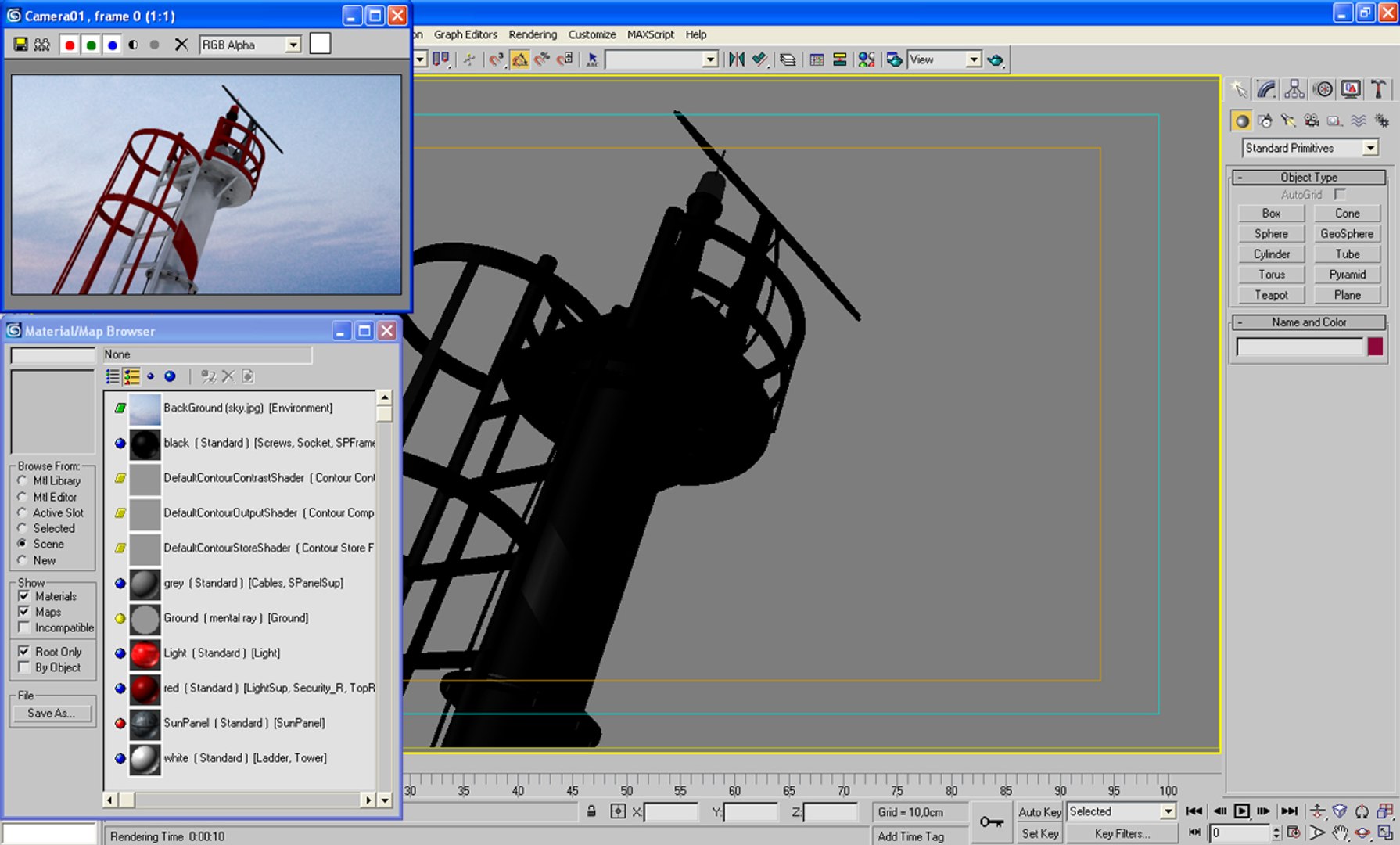Open the MAXScript menu
This screenshot has width=1400, height=845.
tap(650, 34)
